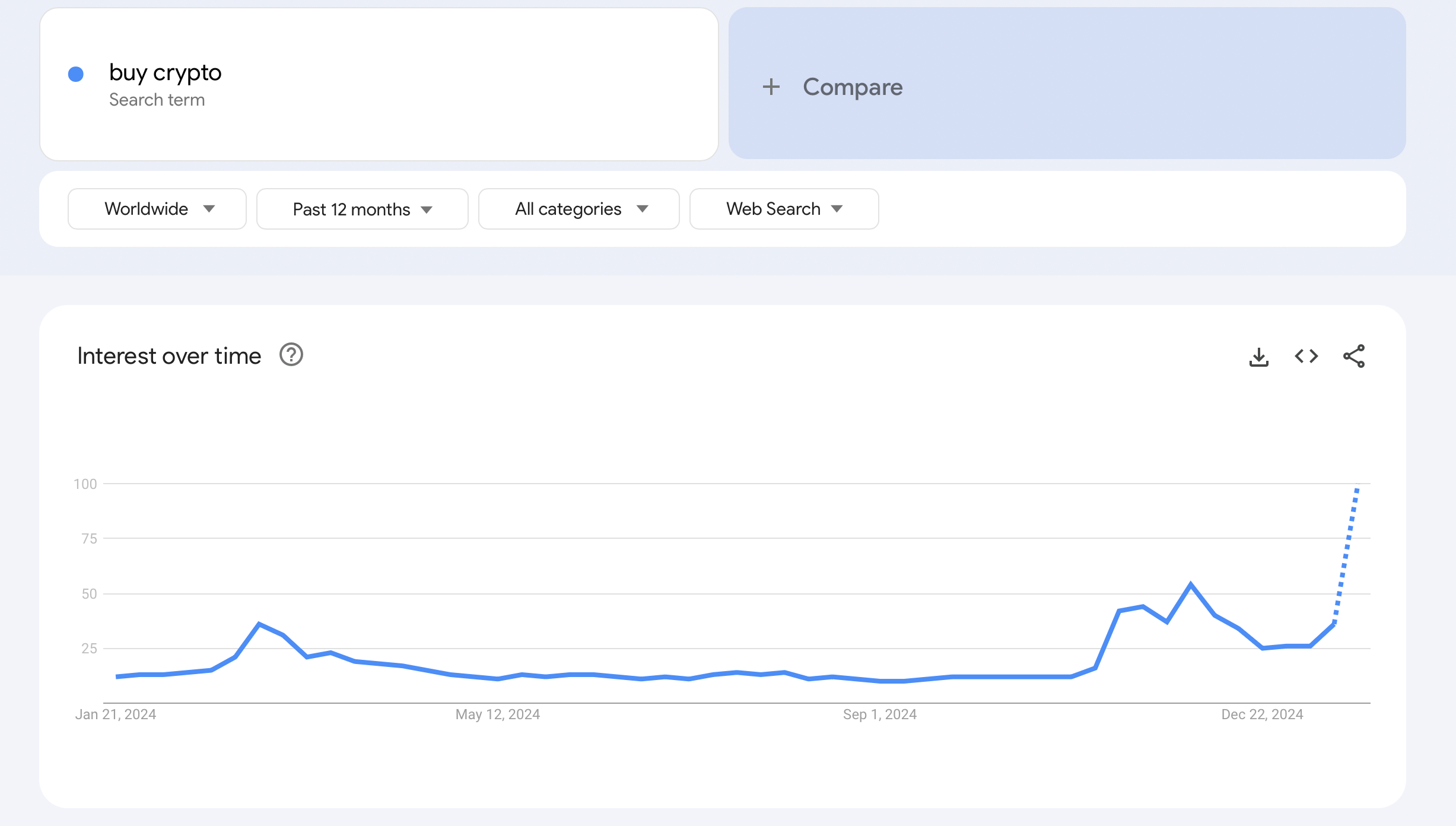The height and width of the screenshot is (826, 1456).
Task: Open the embed code icon
Action: tap(1306, 356)
